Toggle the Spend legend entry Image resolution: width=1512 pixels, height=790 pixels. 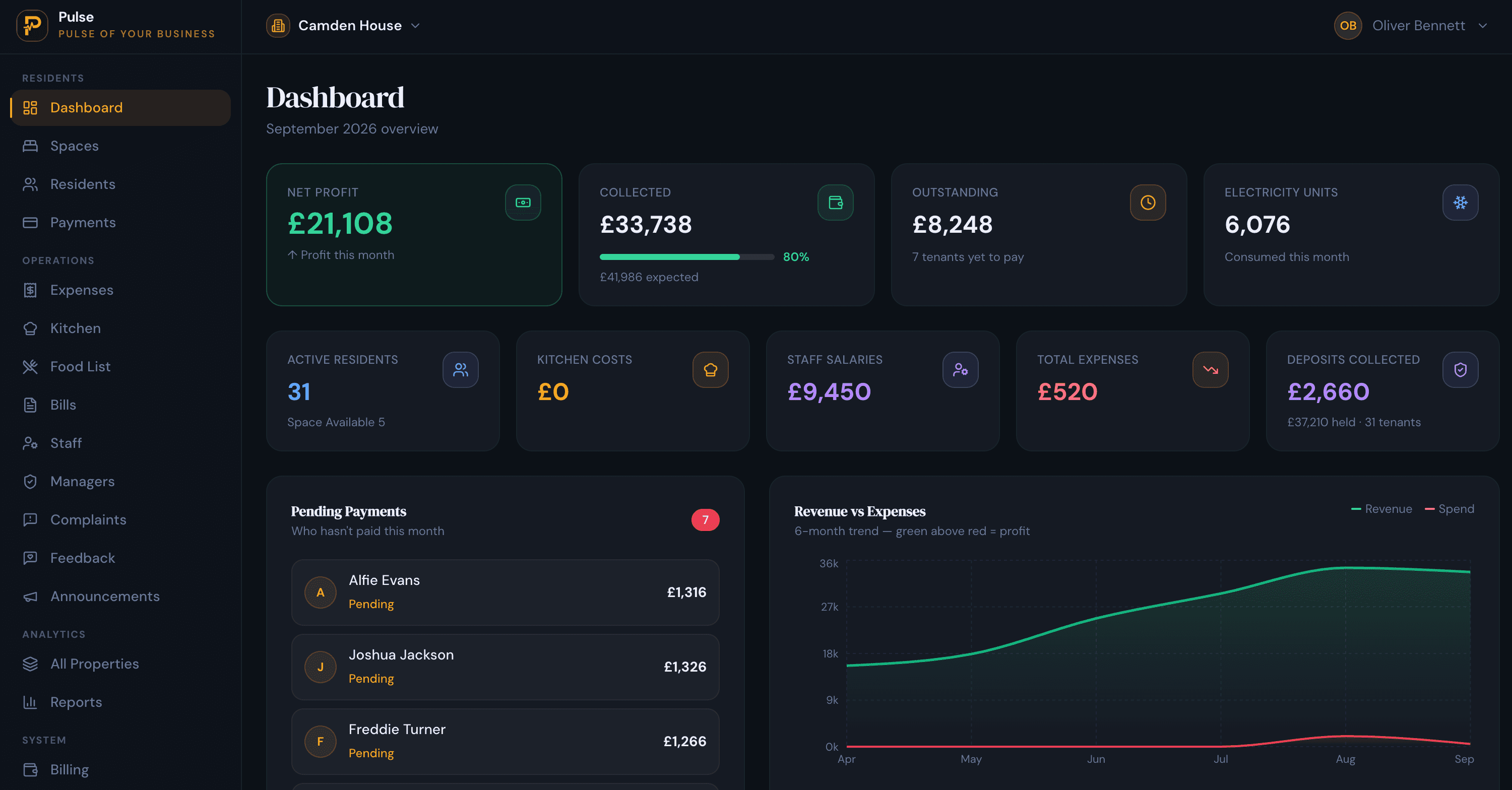point(1450,509)
